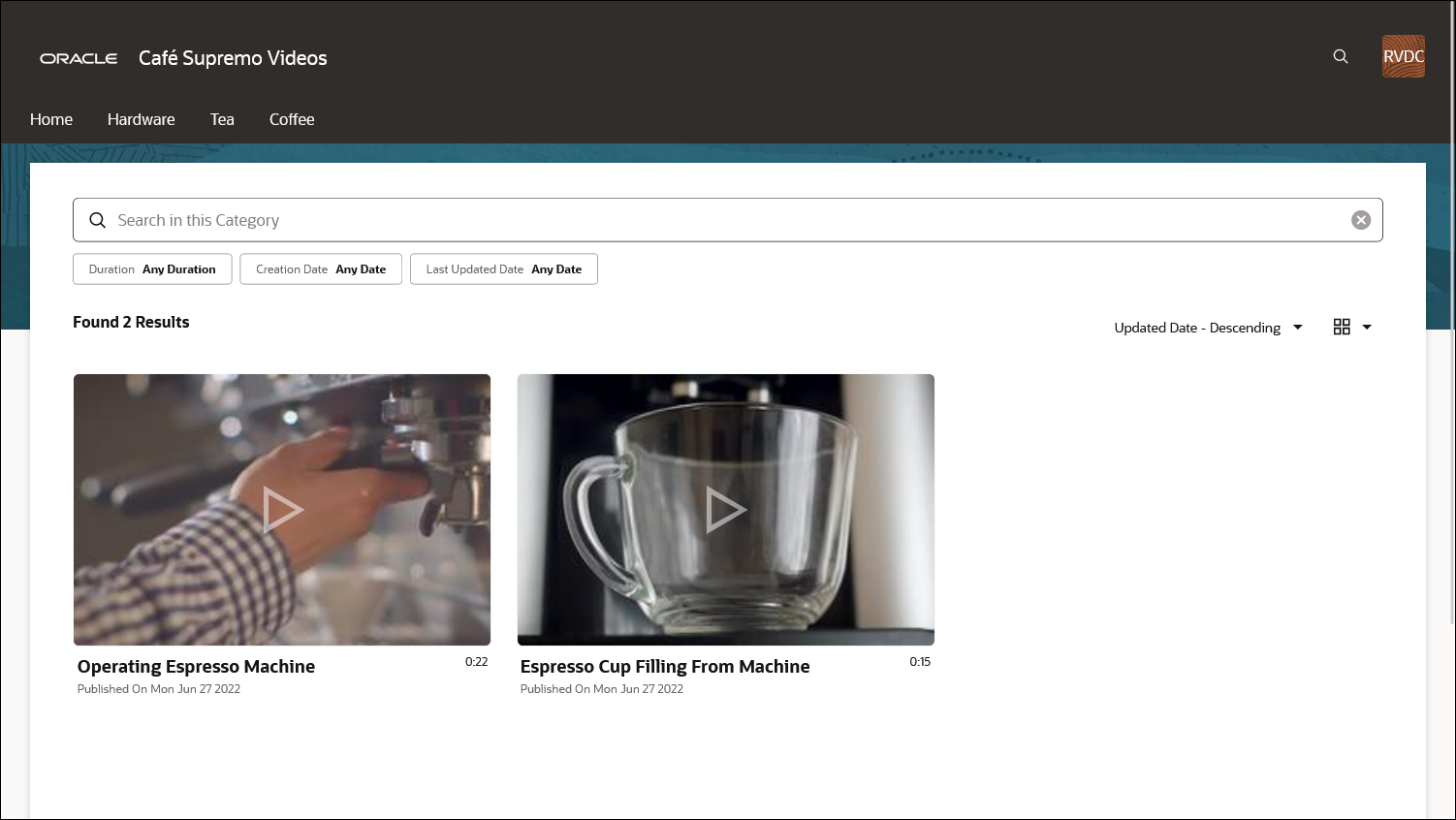Open the Operating Espresso Machine video link
This screenshot has width=1456, height=820.
[196, 666]
